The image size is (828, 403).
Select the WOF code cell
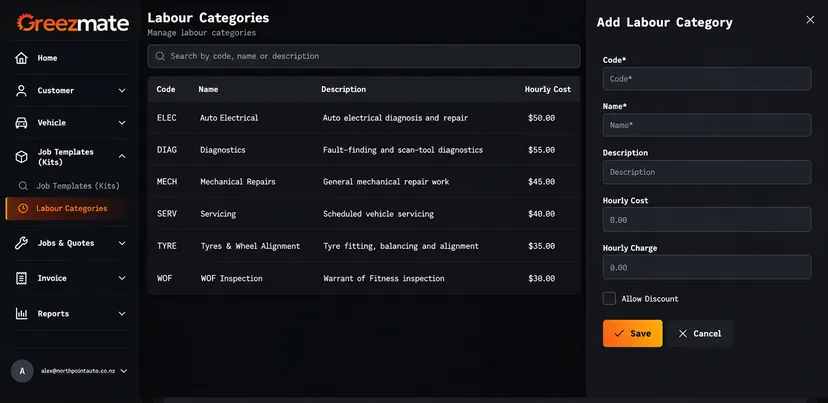[x=165, y=278]
